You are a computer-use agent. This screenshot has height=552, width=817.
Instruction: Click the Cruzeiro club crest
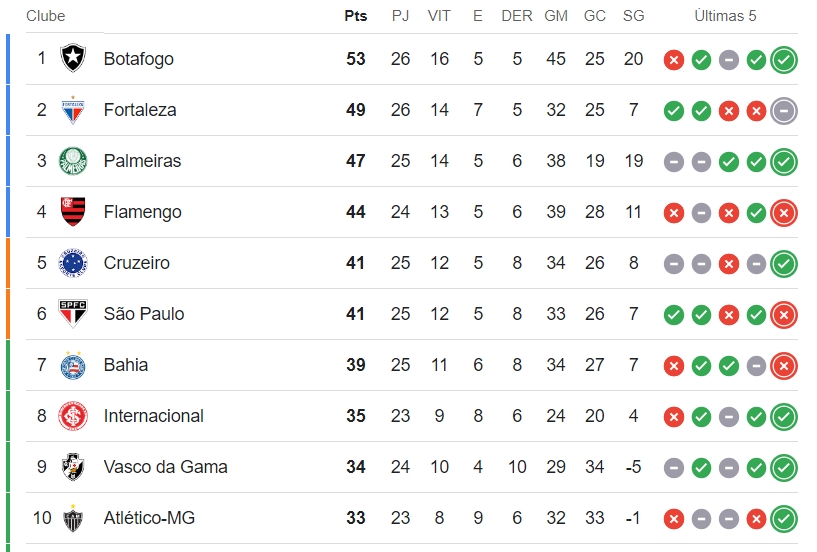pos(73,263)
